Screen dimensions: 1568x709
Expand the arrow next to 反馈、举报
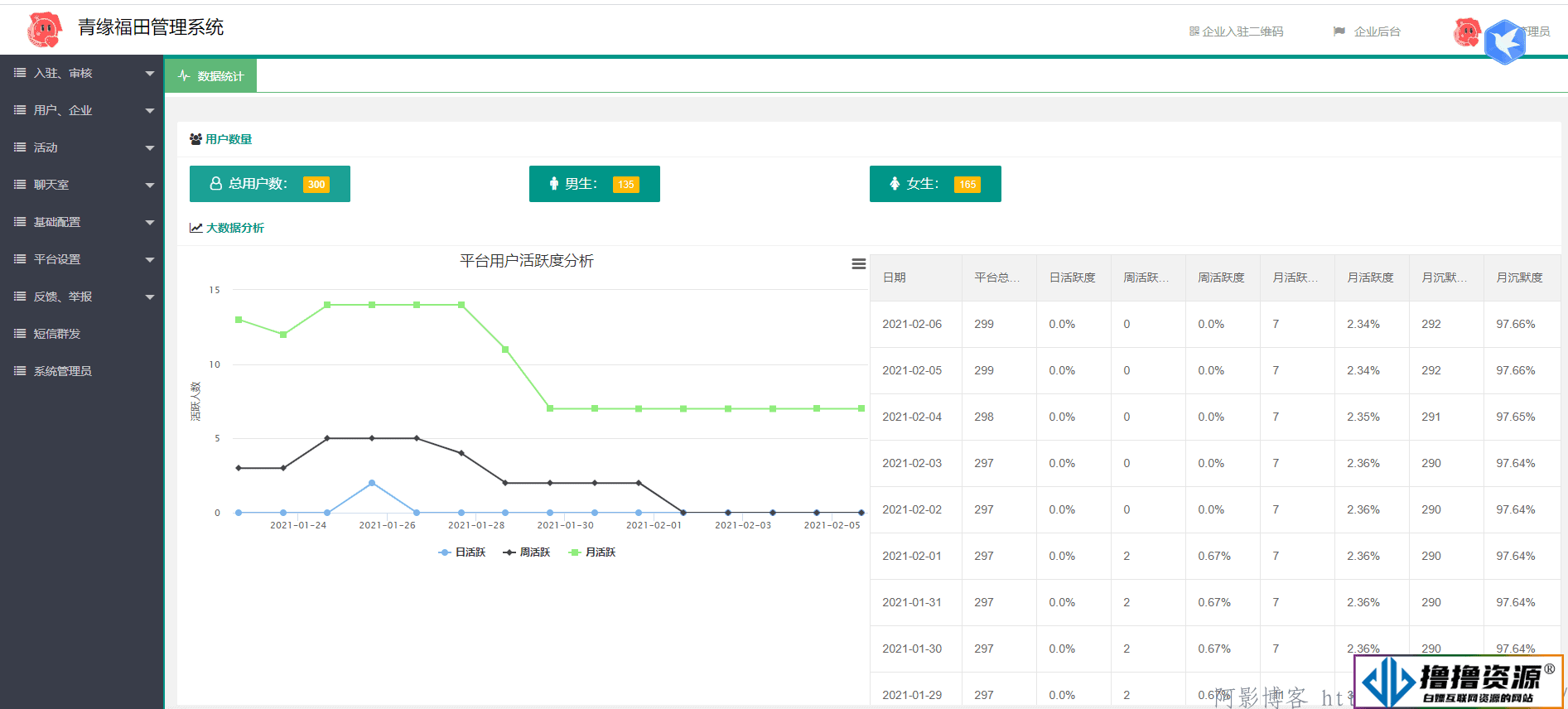coord(150,297)
